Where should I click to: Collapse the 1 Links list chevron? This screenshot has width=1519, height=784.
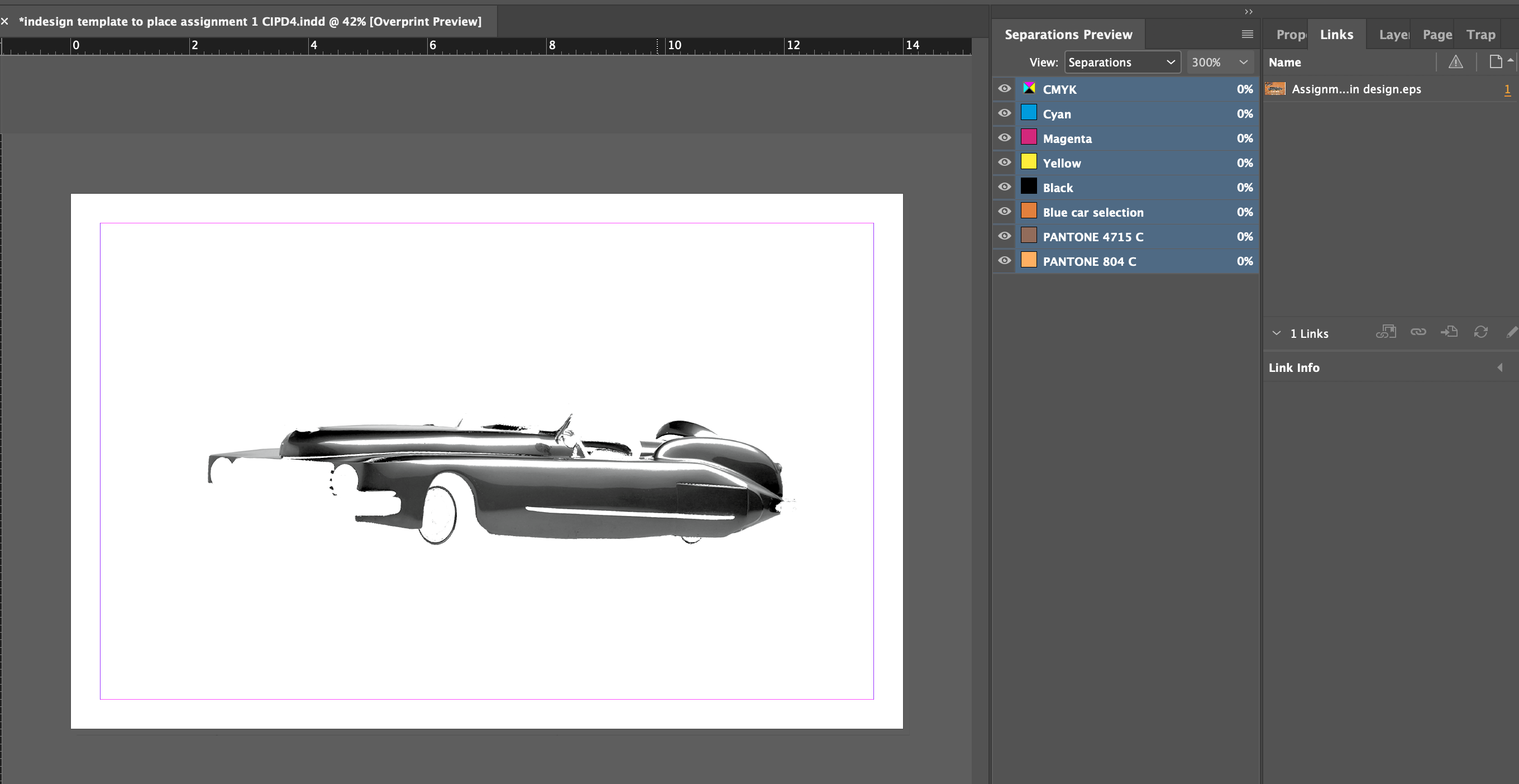click(1276, 333)
